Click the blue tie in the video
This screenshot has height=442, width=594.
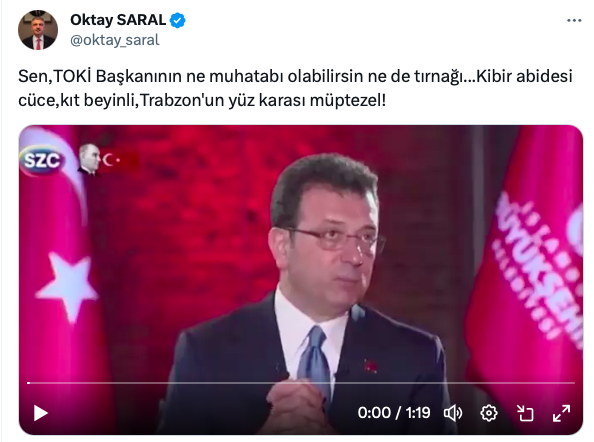pyautogui.click(x=314, y=362)
